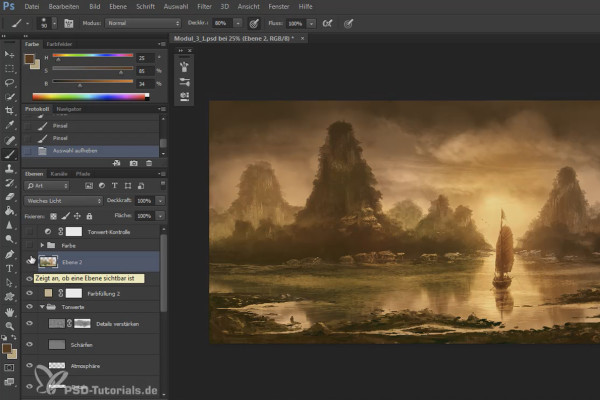This screenshot has height=400, width=600.
Task: Open the layer filter Art dropdown
Action: (x=47, y=186)
